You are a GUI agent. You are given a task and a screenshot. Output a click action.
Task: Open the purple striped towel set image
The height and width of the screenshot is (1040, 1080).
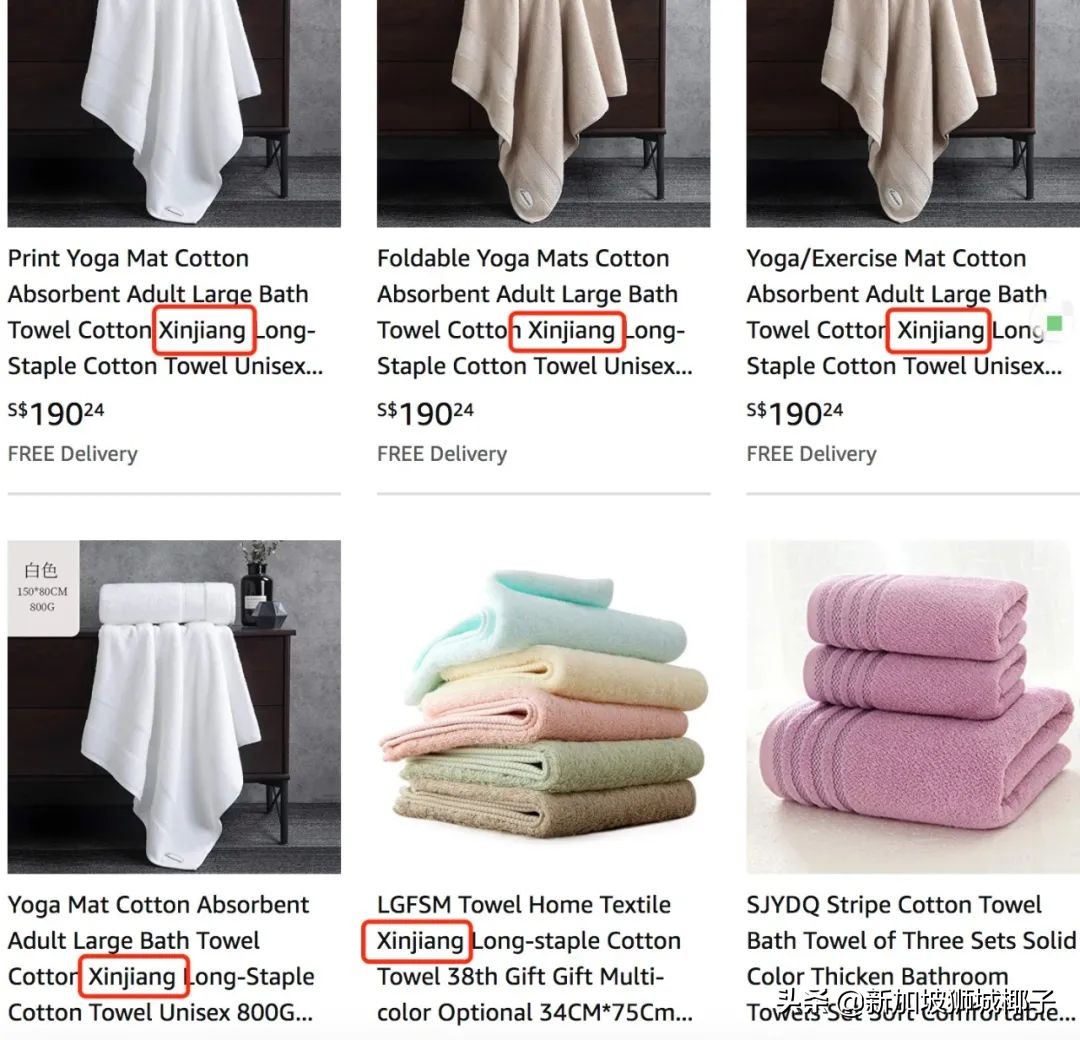pyautogui.click(x=913, y=707)
